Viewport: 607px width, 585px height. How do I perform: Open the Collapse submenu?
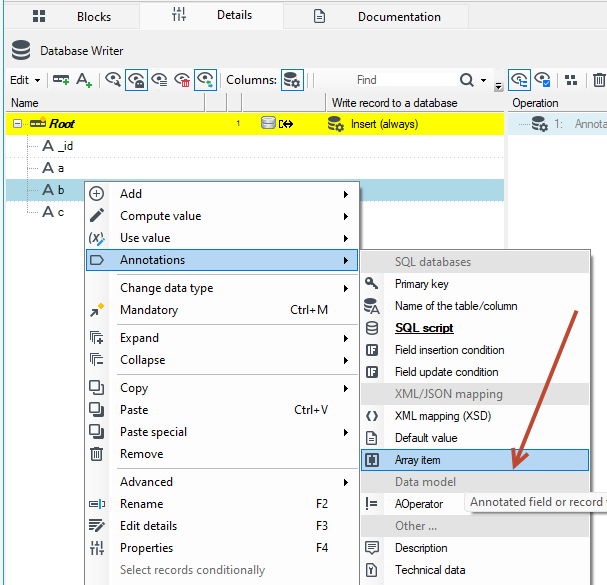[222, 360]
